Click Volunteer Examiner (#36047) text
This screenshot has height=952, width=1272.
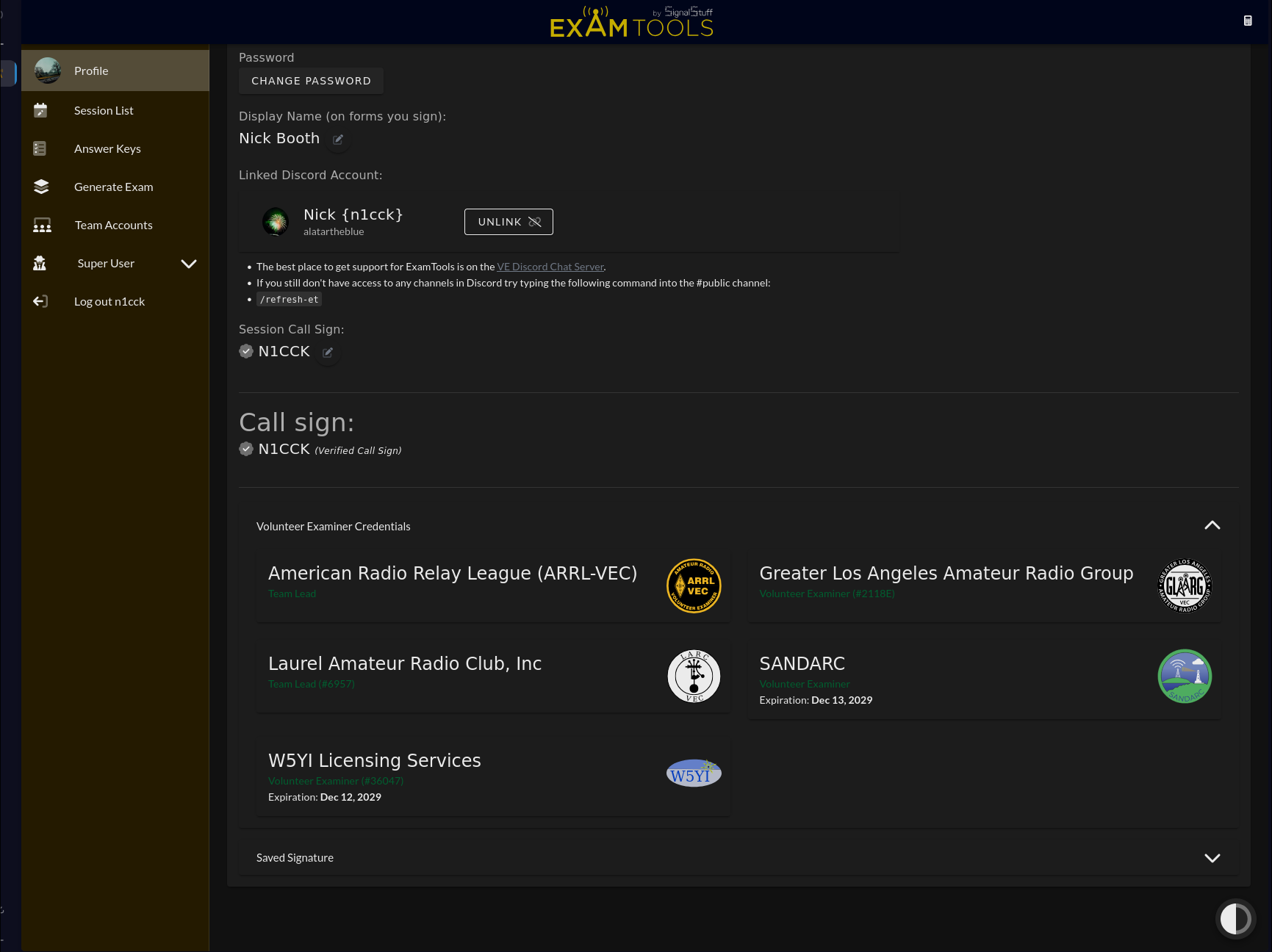coord(336,781)
